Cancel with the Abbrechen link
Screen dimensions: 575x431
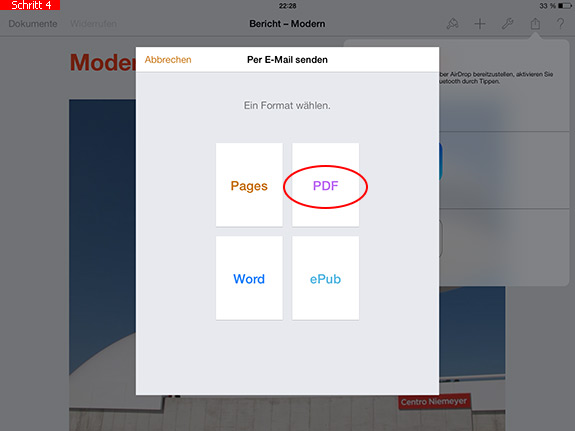(x=168, y=59)
